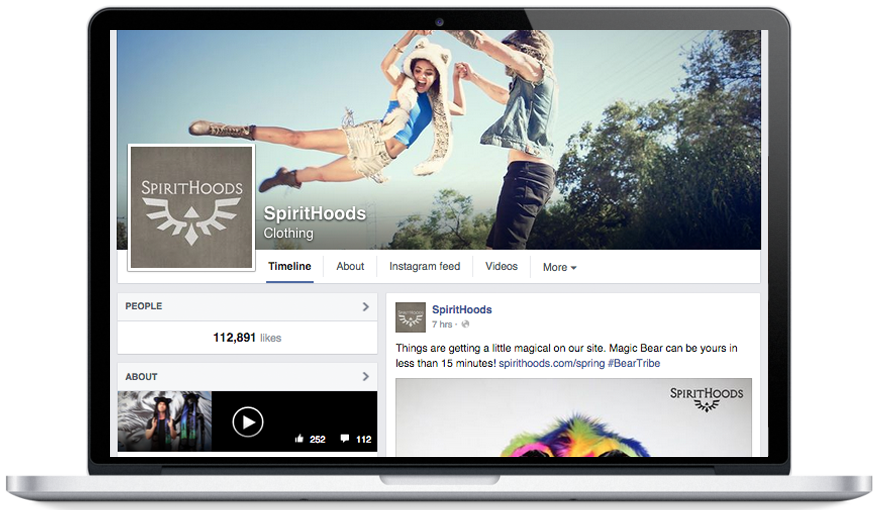Open the post author's small avatar
Screen dimensions: 878x510
click(410, 317)
